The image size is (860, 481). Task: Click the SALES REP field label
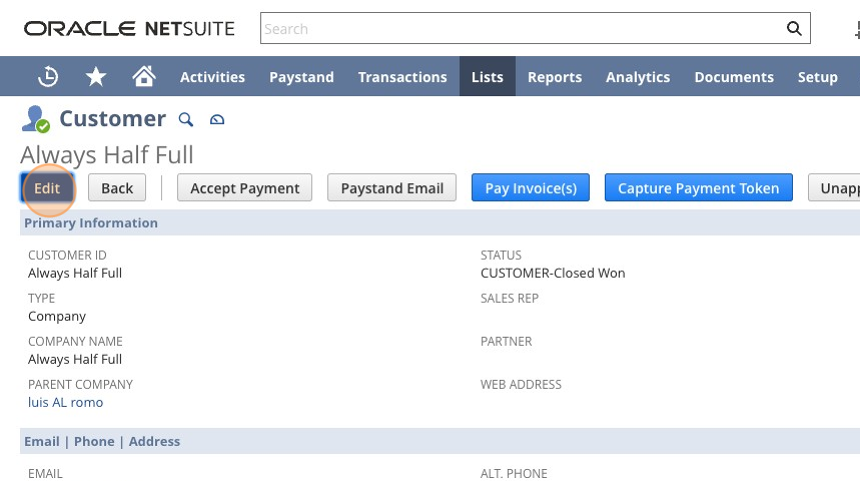(510, 298)
